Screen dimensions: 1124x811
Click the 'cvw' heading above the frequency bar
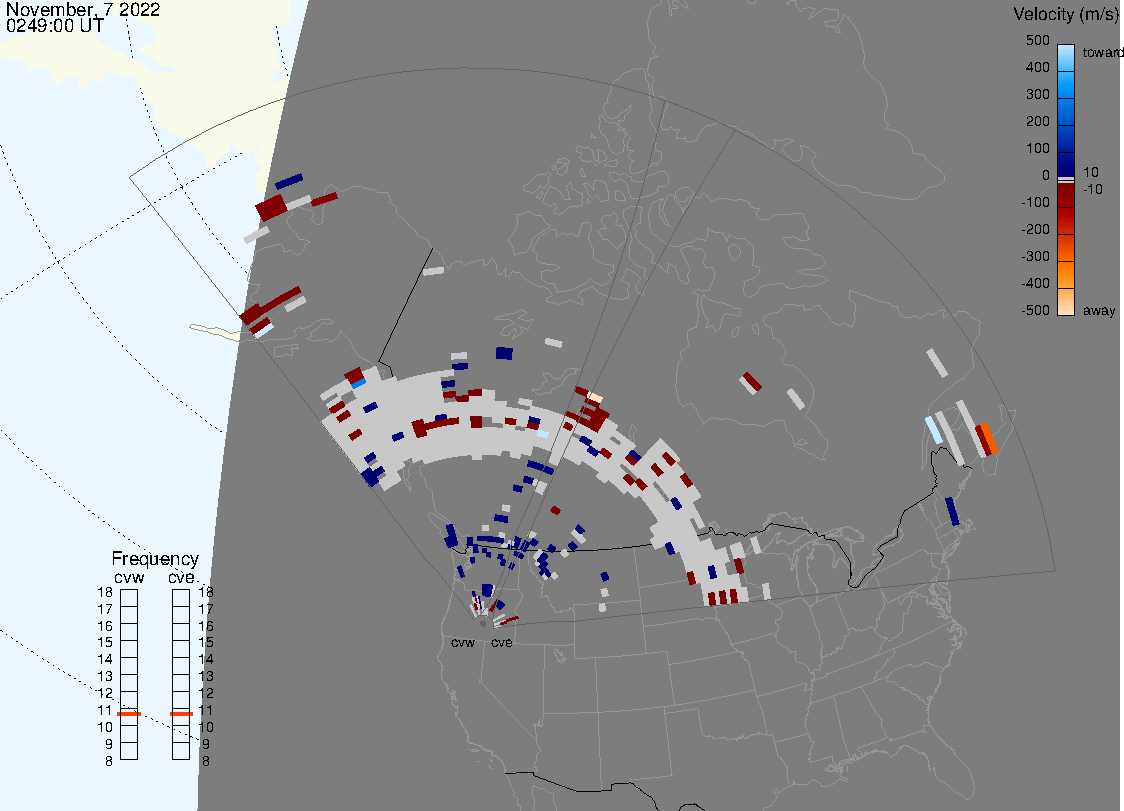[129, 577]
